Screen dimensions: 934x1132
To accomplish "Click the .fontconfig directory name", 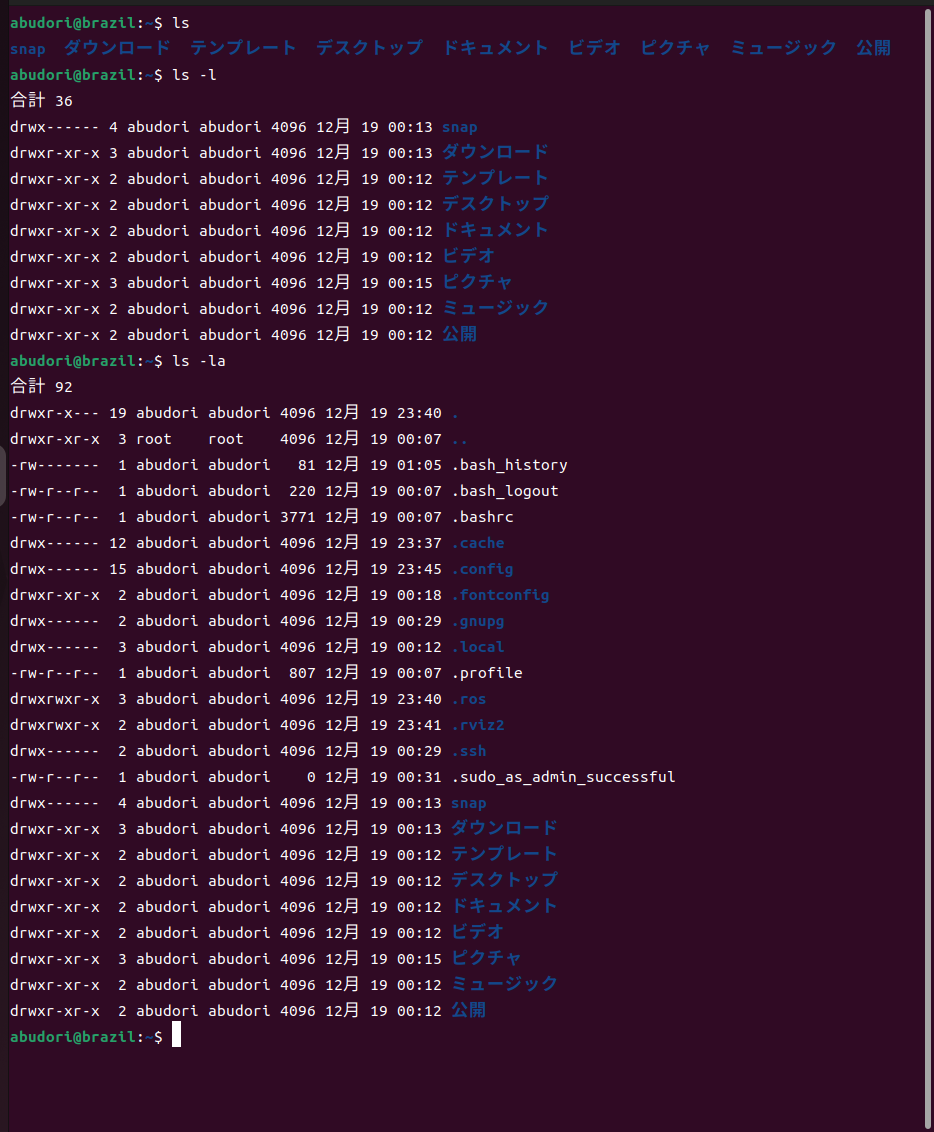I will pos(500,595).
